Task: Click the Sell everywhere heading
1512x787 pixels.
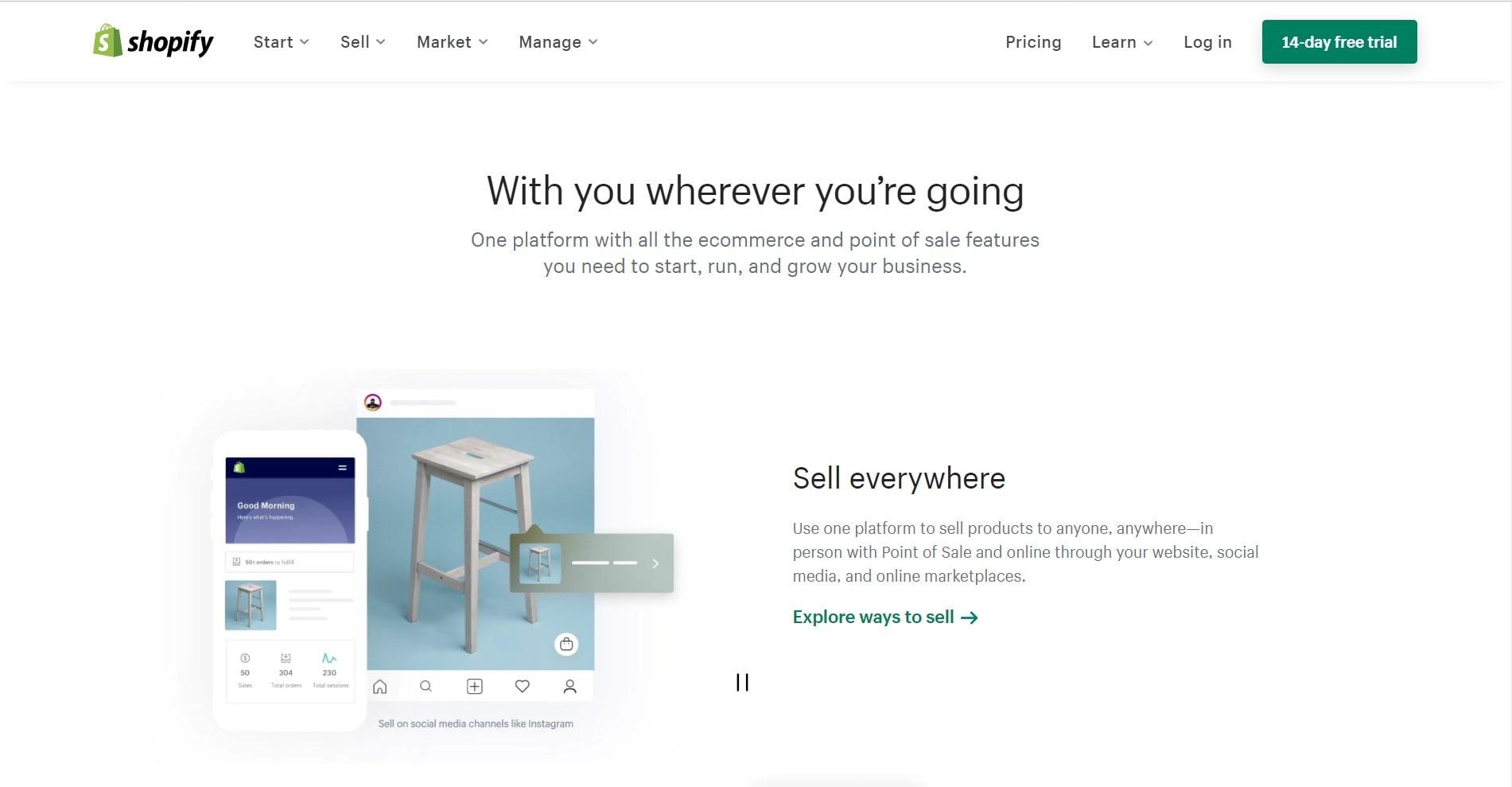Action: click(x=899, y=479)
